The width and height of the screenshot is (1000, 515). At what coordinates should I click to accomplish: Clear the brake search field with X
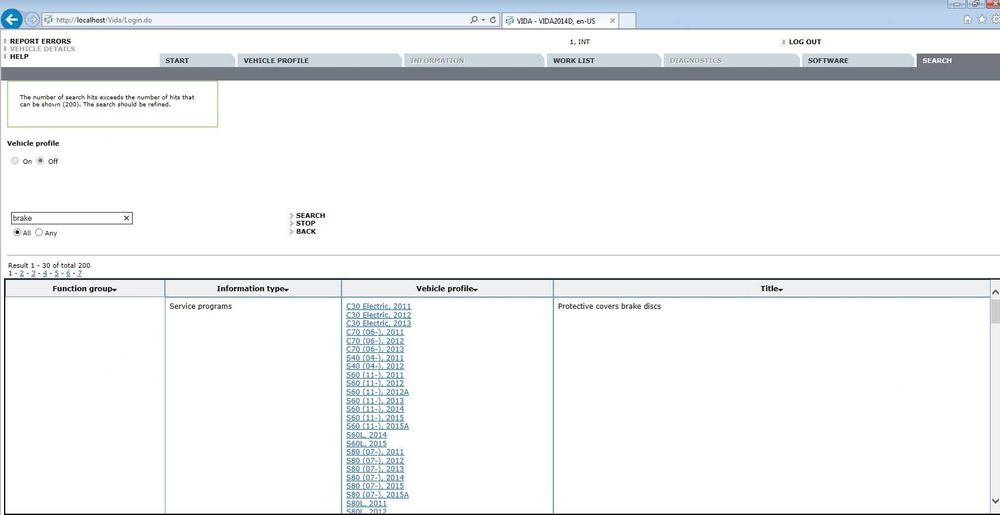(126, 218)
